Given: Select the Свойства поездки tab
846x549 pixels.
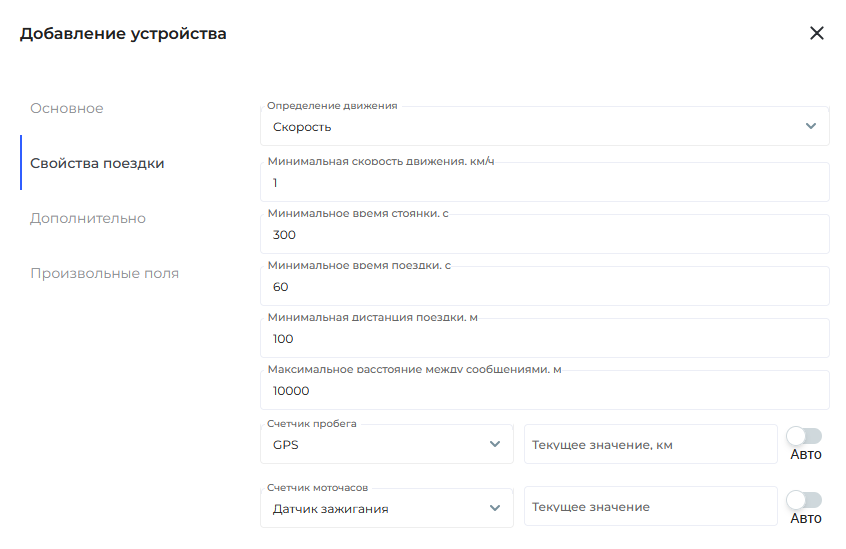Looking at the screenshot, I should click(x=97, y=163).
